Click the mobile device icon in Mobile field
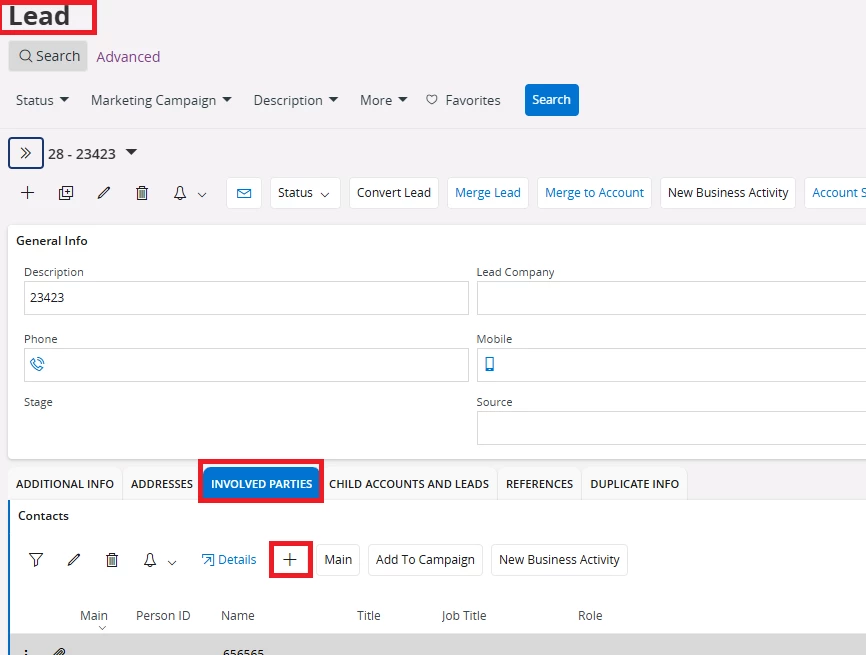This screenshot has width=866, height=655. [489, 364]
